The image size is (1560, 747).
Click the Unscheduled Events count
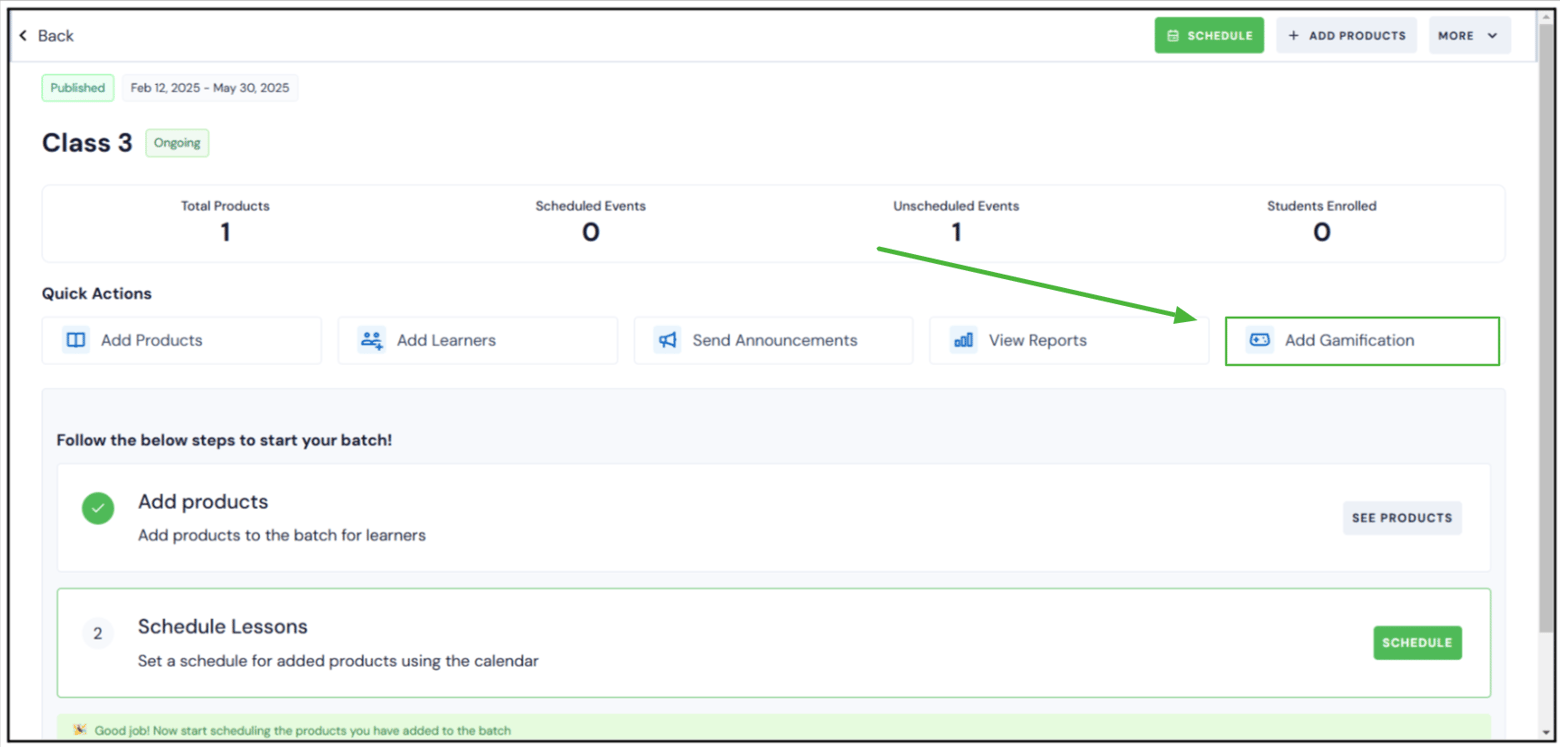coord(956,232)
